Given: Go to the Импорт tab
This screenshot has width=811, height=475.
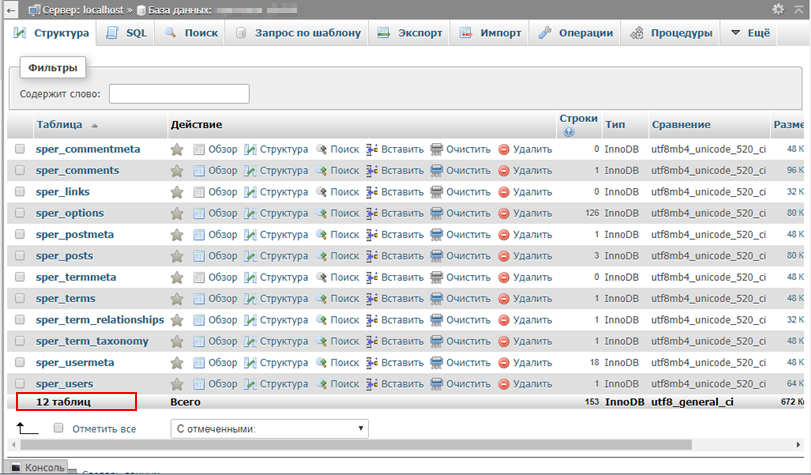Looking at the screenshot, I should pyautogui.click(x=490, y=33).
